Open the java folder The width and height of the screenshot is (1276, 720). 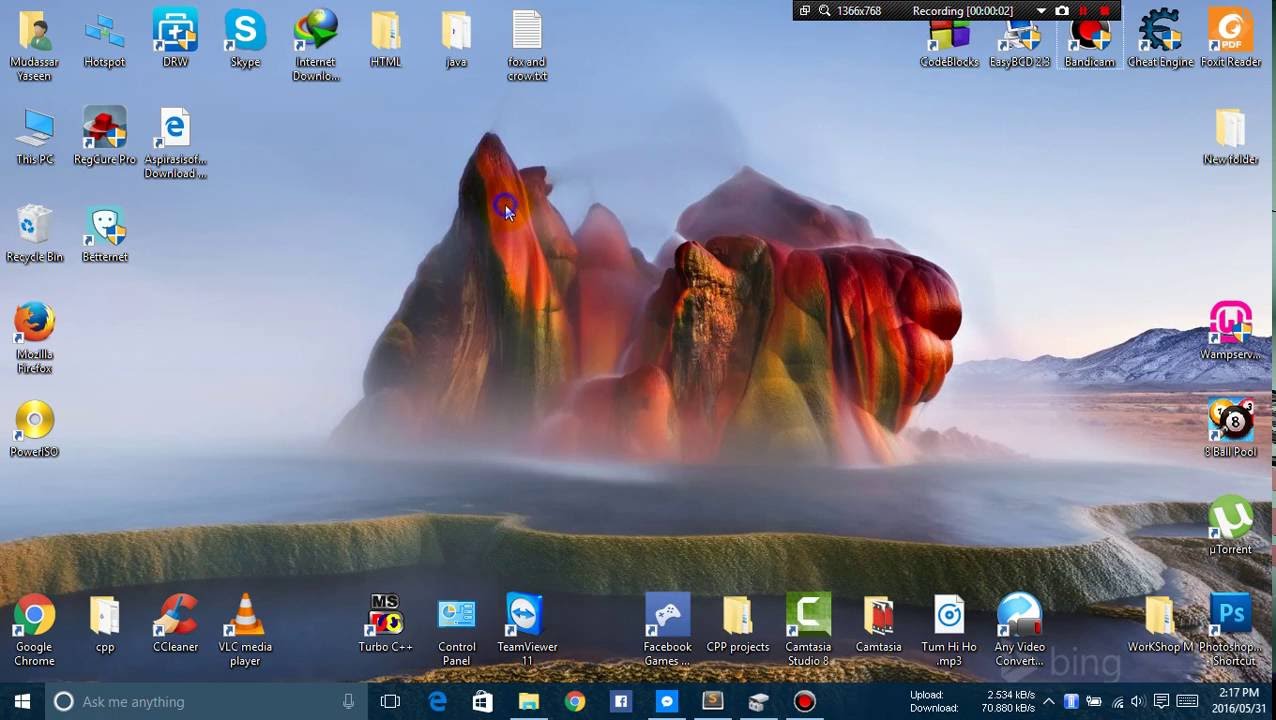point(456,40)
